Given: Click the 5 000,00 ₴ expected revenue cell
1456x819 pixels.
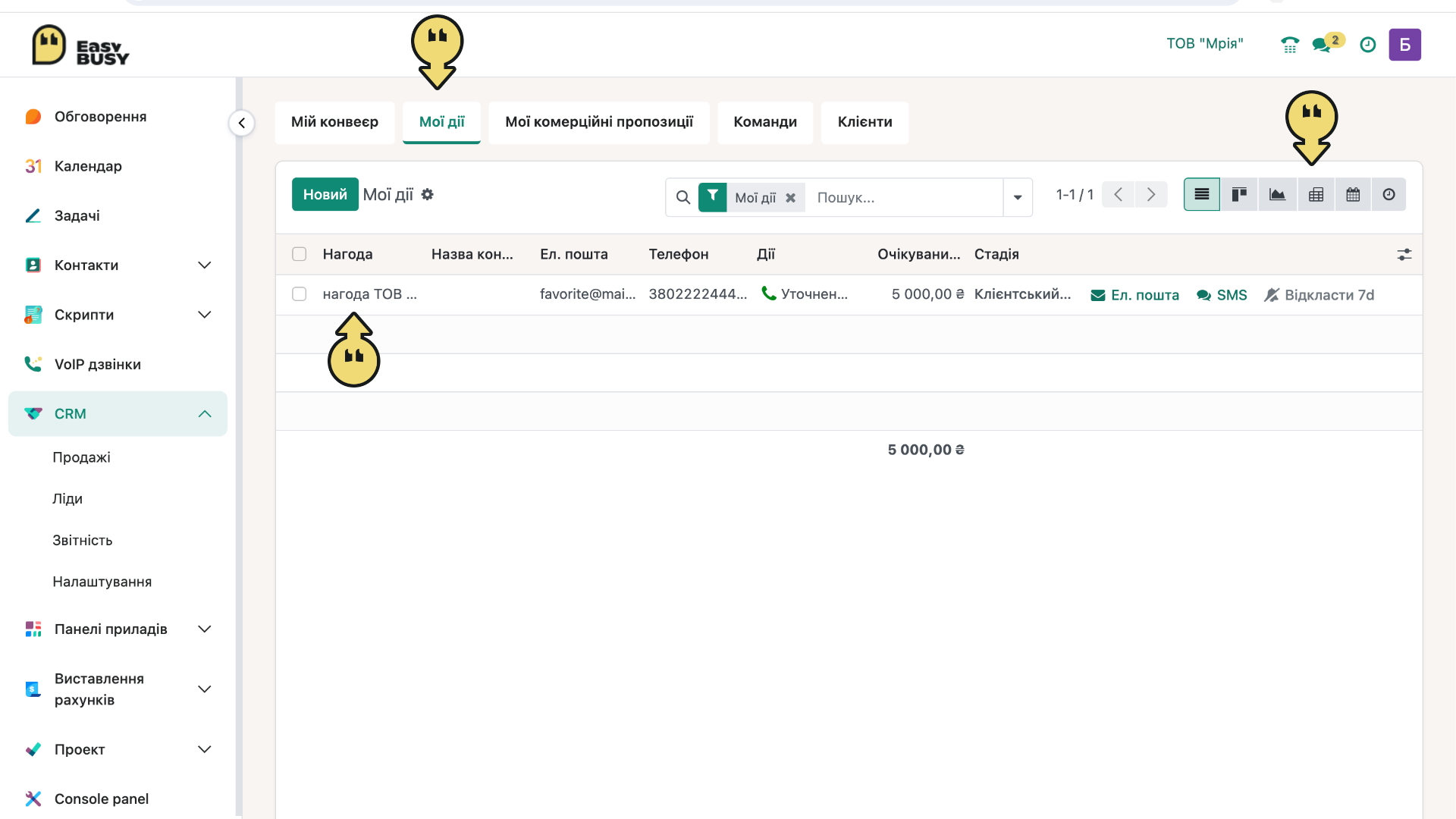Looking at the screenshot, I should tap(927, 294).
